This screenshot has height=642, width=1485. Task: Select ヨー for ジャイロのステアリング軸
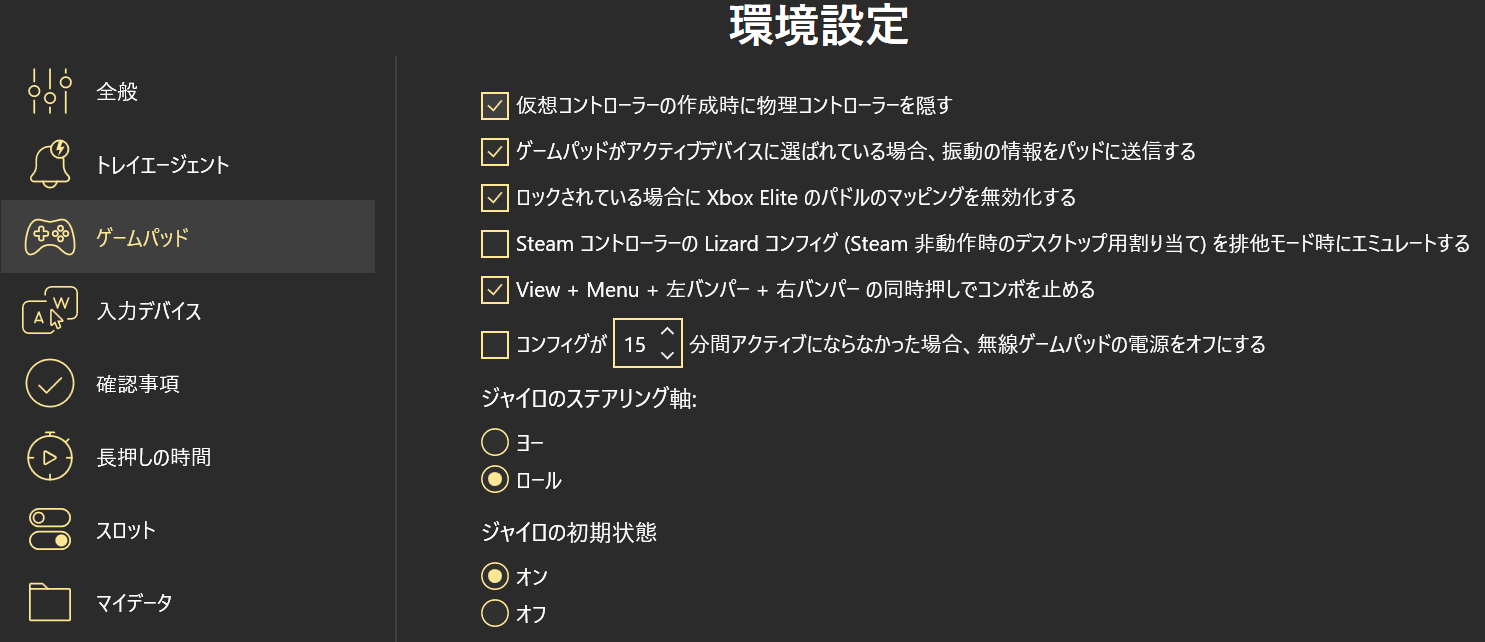[494, 441]
